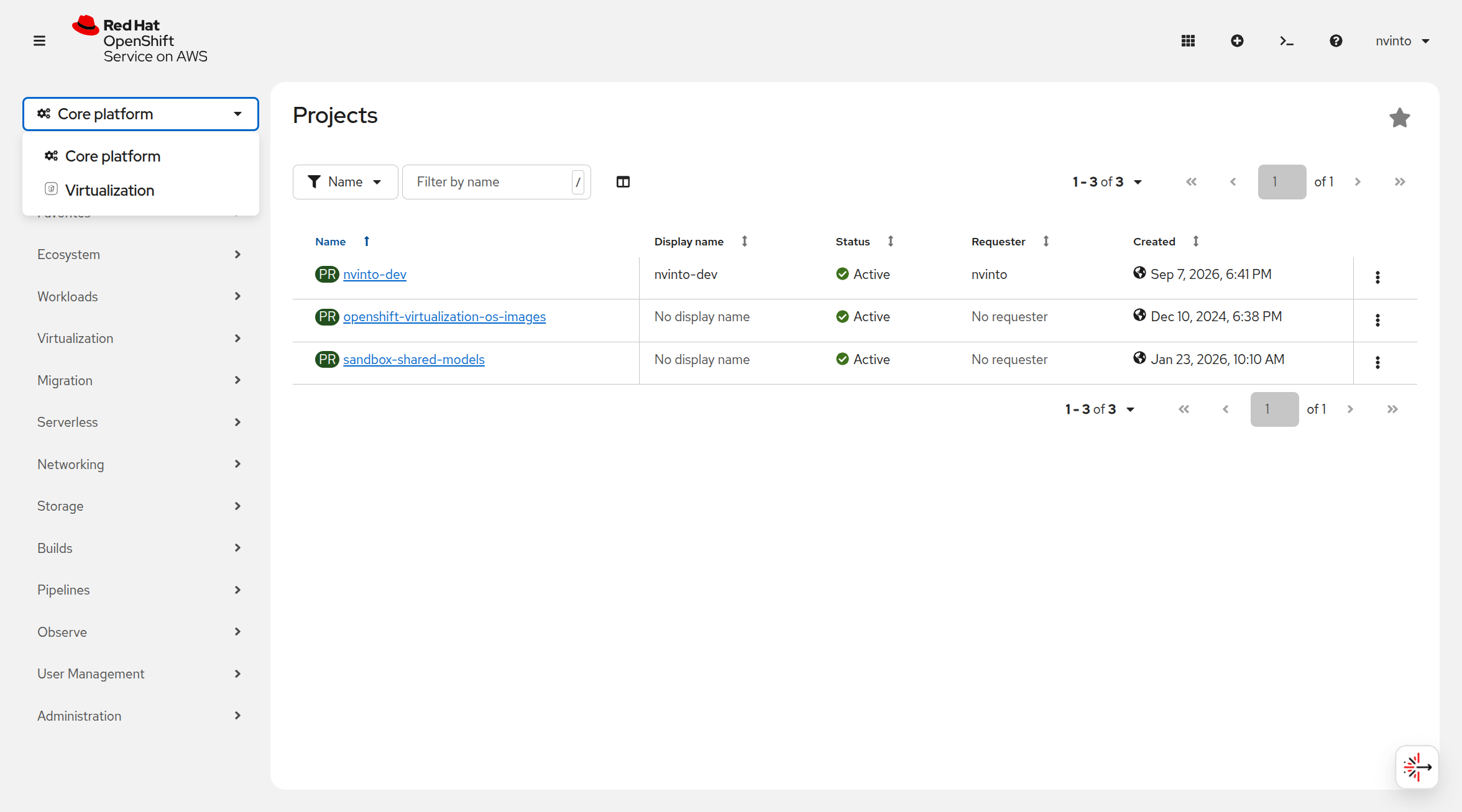Expand the Migration navigation section

(x=140, y=381)
